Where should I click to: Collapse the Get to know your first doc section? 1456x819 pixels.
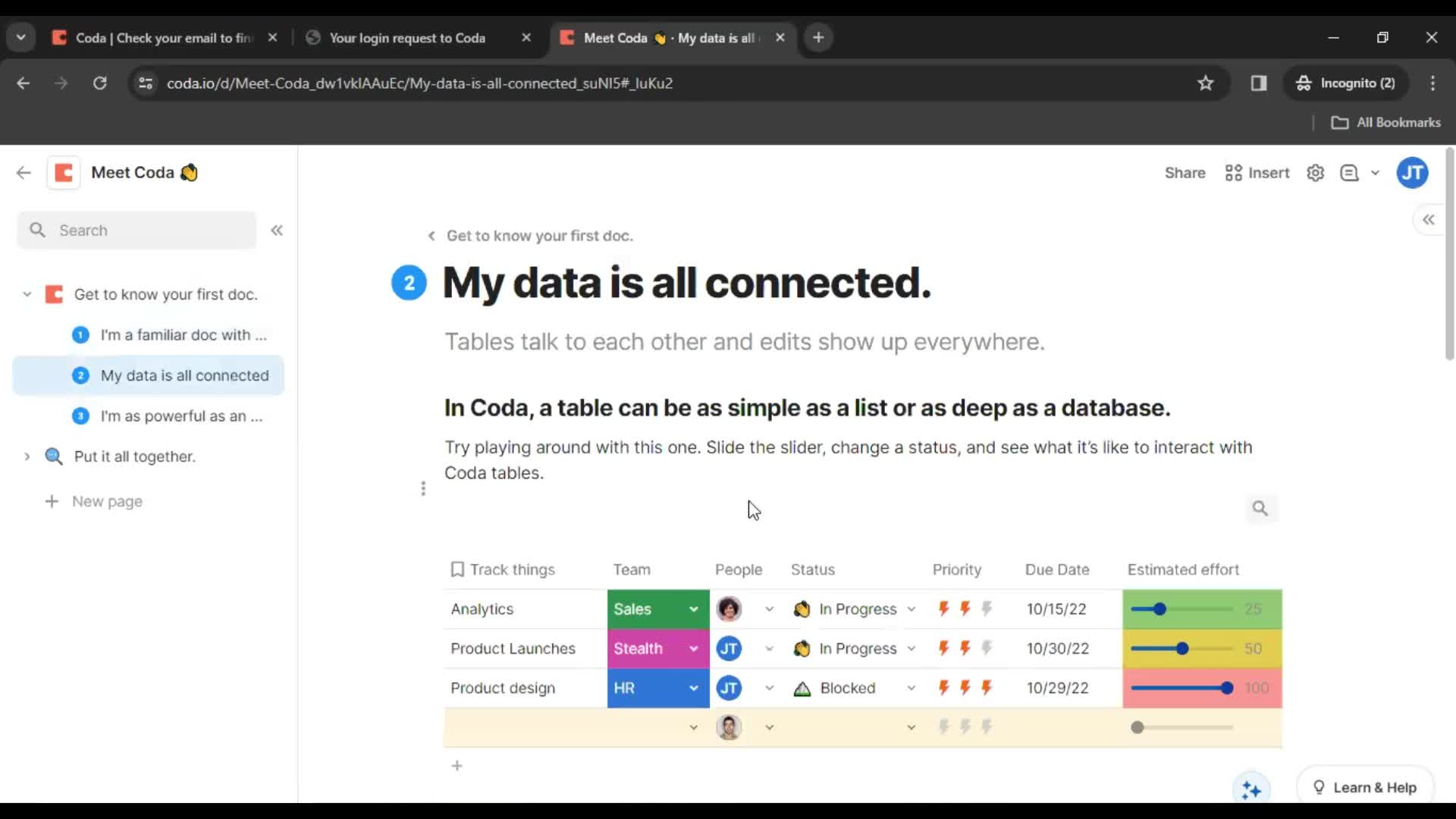click(x=27, y=294)
